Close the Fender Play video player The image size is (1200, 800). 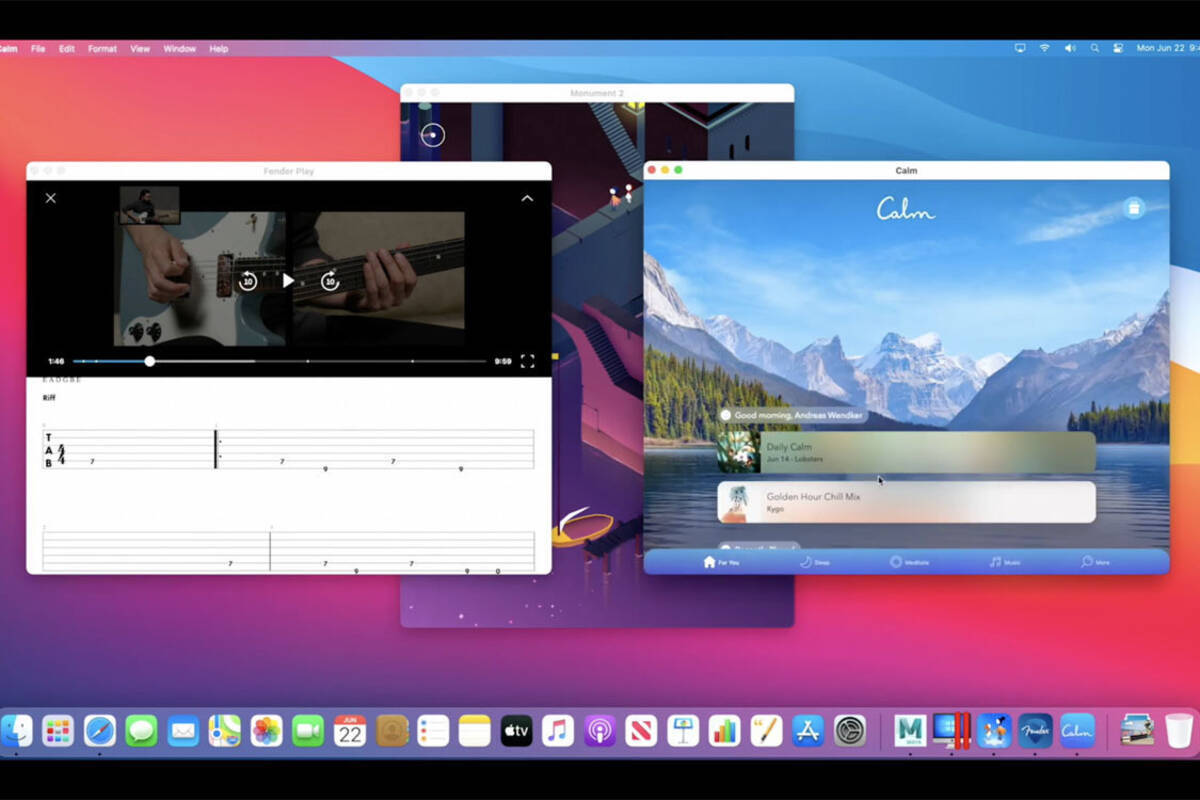coord(51,198)
